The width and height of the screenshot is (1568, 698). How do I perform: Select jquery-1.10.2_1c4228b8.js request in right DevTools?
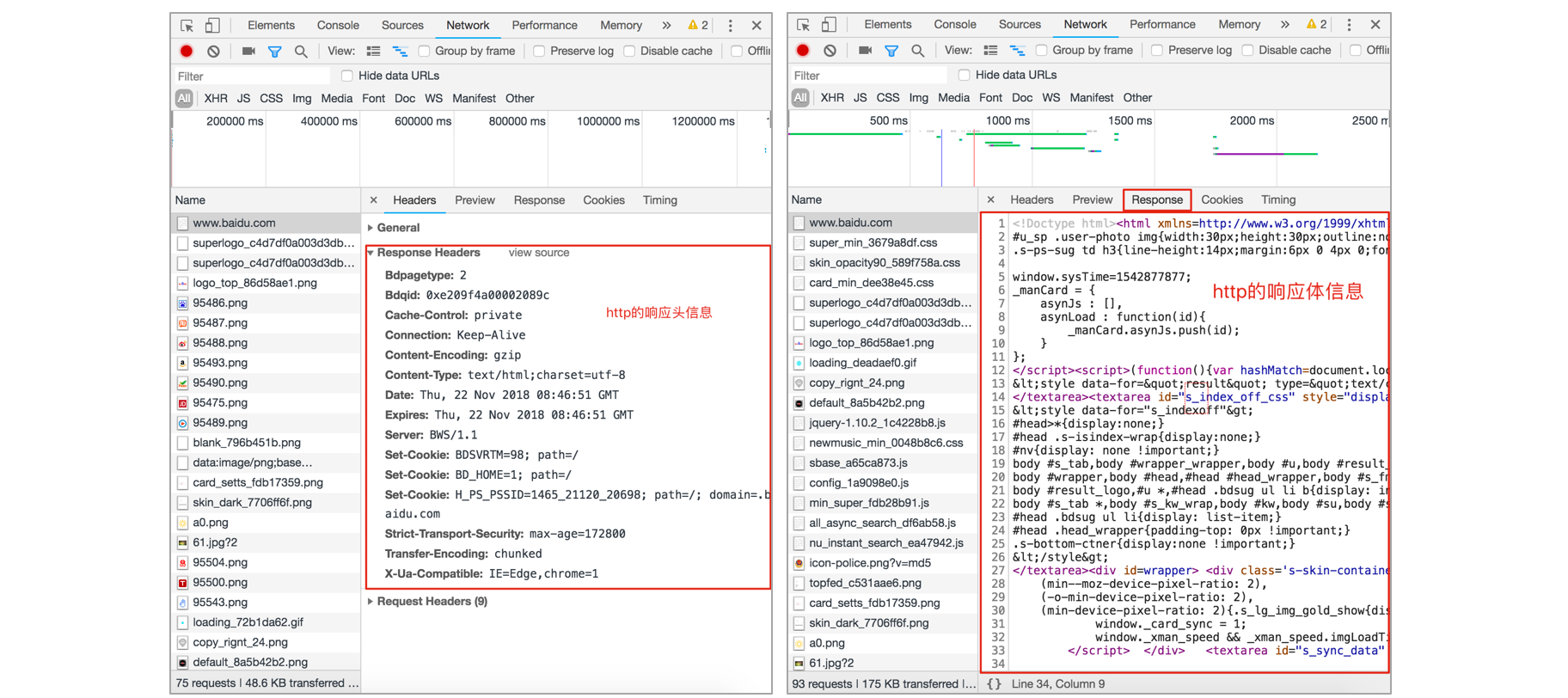point(883,423)
